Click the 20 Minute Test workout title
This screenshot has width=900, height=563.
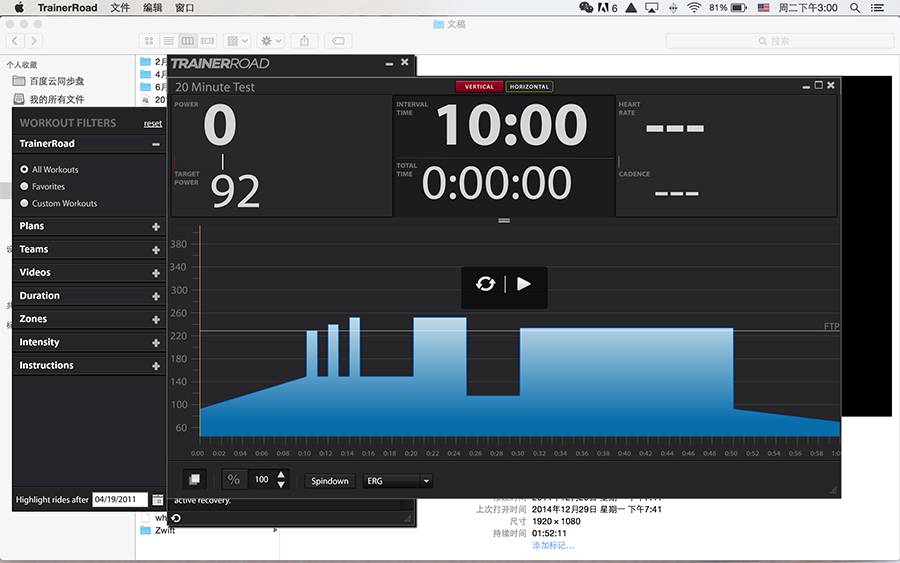point(215,87)
